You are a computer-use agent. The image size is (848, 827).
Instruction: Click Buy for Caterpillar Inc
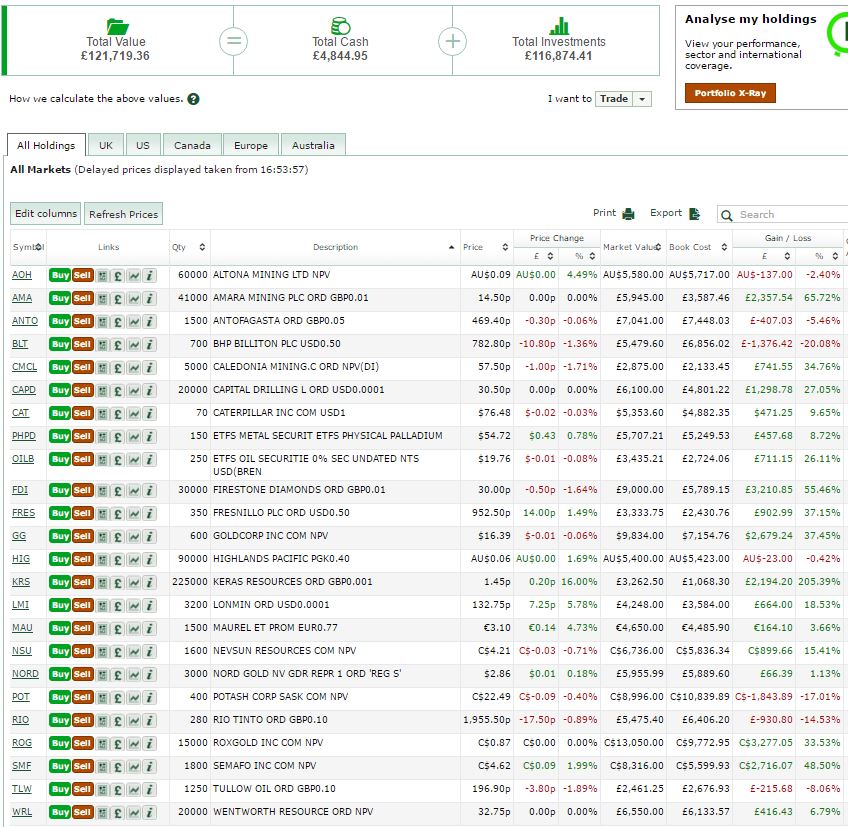60,413
